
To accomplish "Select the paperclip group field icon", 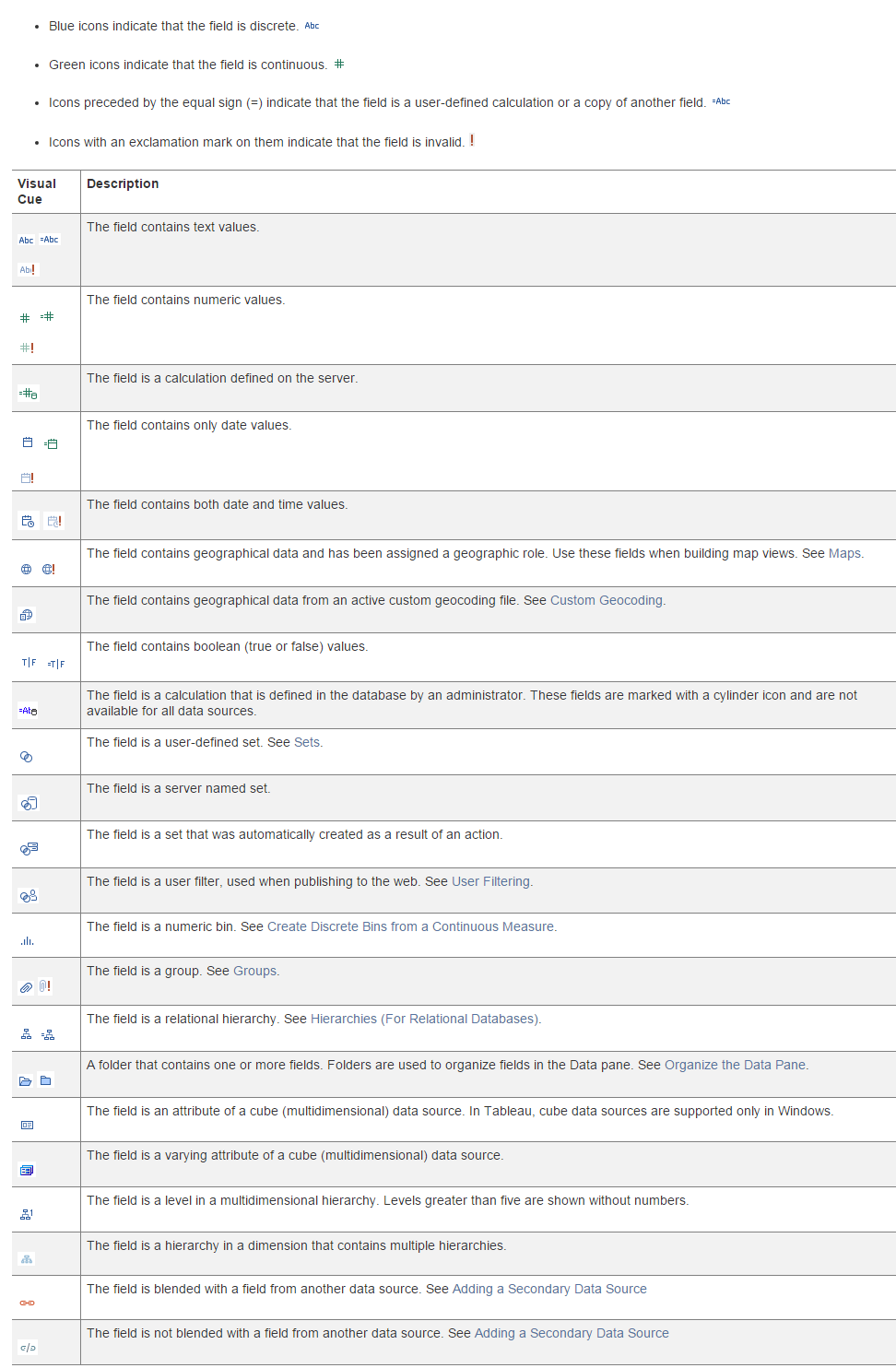I will pyautogui.click(x=25, y=985).
